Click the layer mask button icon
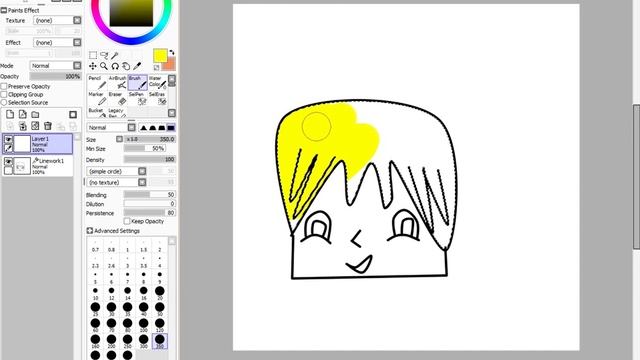 tap(73, 115)
